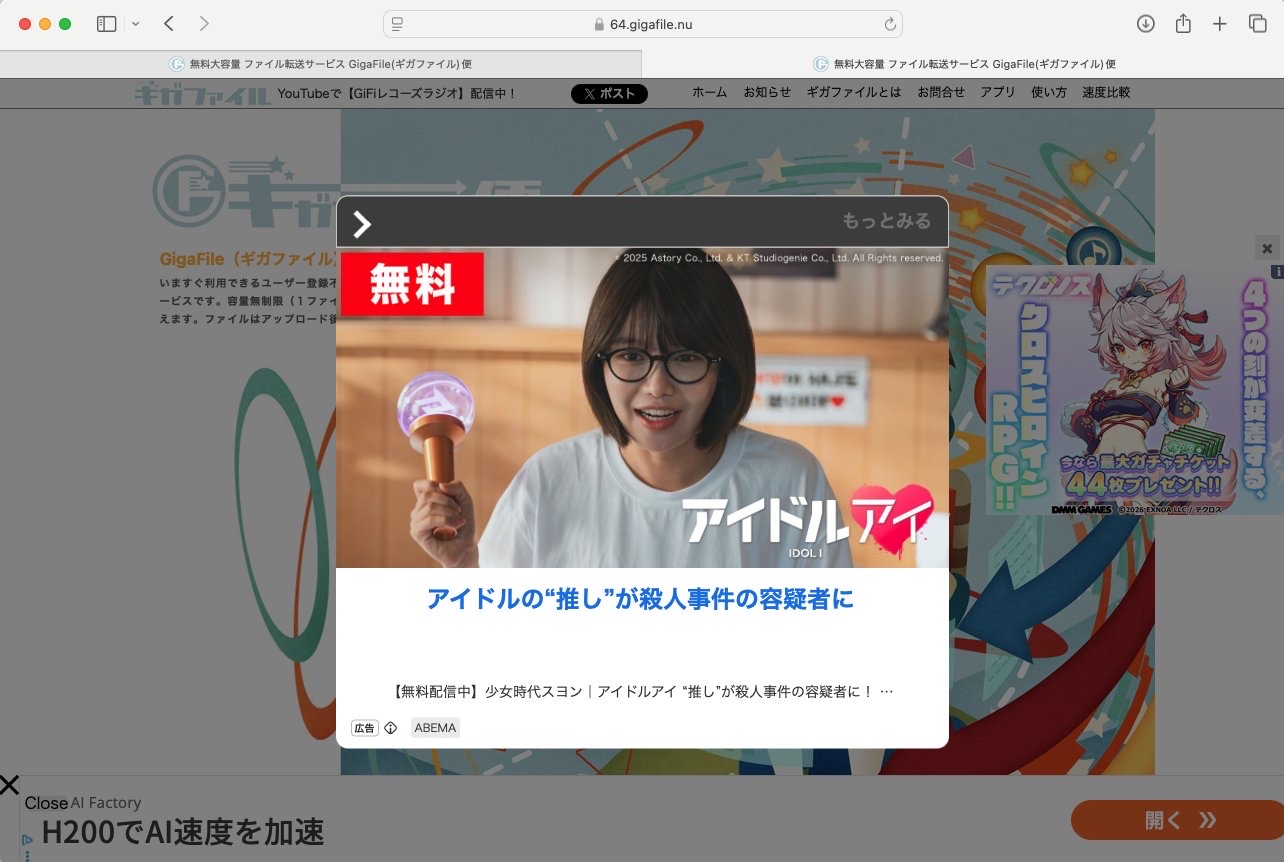The image size is (1284, 862).
Task: Open a new tab with plus icon
Action: [x=1220, y=24]
